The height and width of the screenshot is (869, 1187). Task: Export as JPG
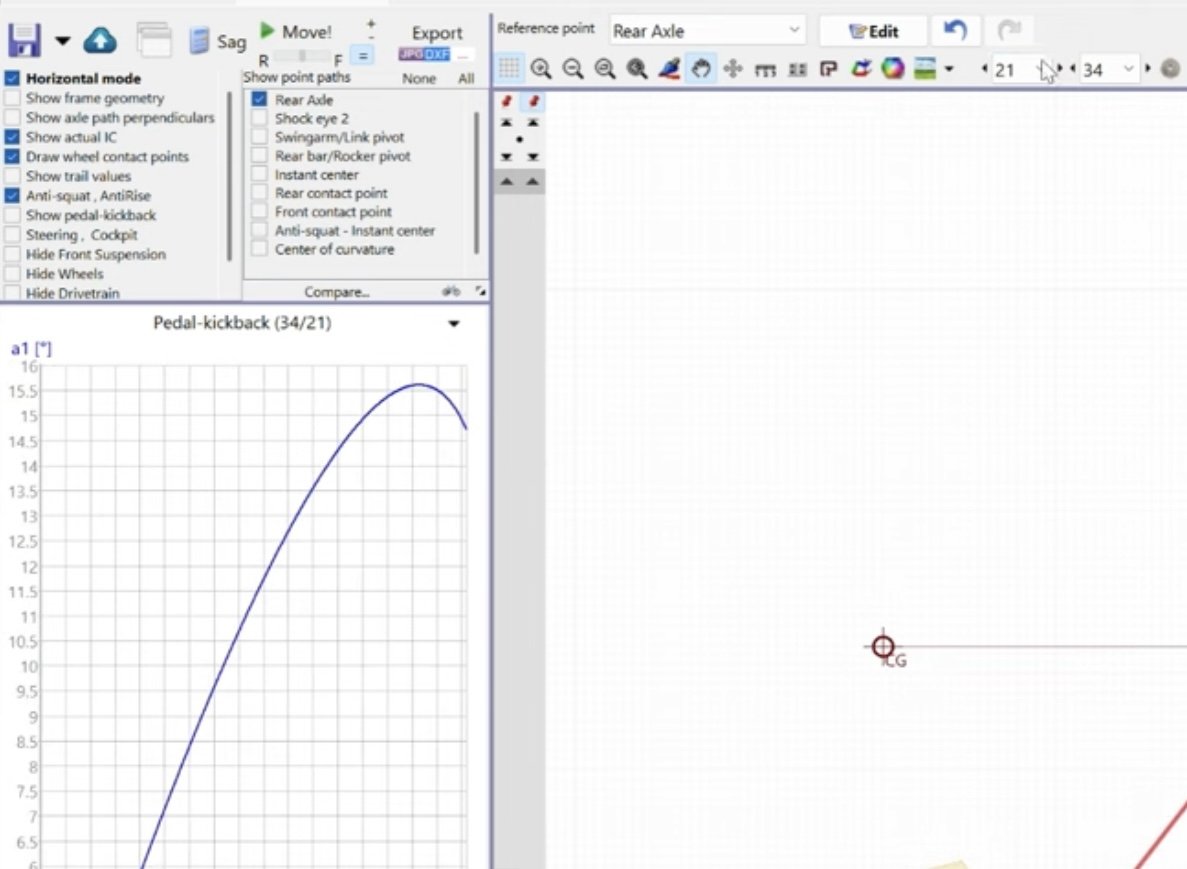[410, 55]
